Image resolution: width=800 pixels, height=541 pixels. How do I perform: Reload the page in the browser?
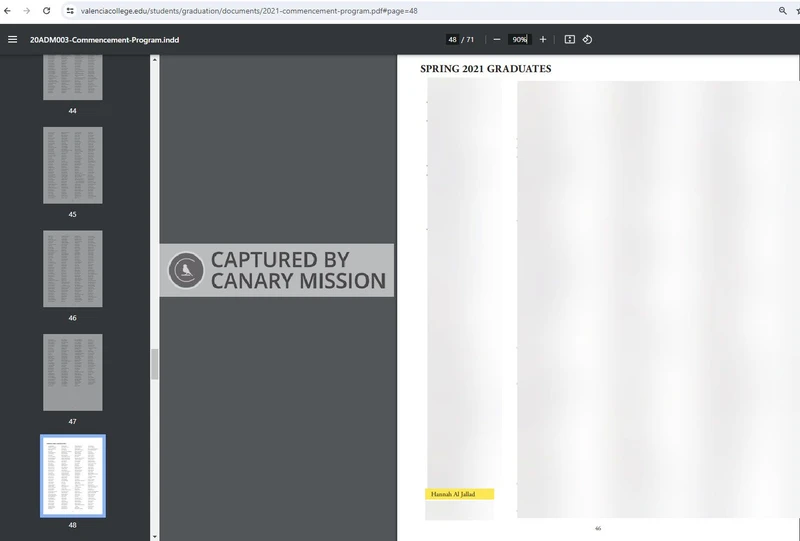coord(46,10)
